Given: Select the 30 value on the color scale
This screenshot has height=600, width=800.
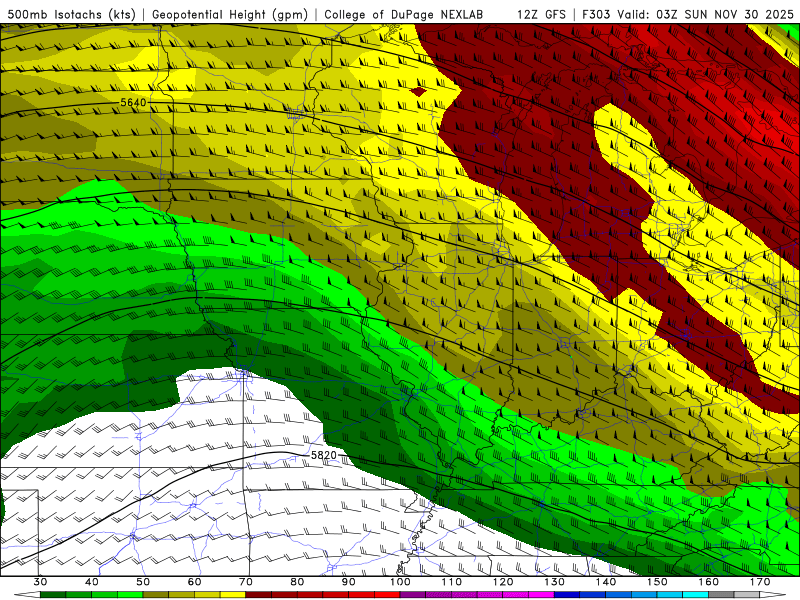Looking at the screenshot, I should click(40, 582).
